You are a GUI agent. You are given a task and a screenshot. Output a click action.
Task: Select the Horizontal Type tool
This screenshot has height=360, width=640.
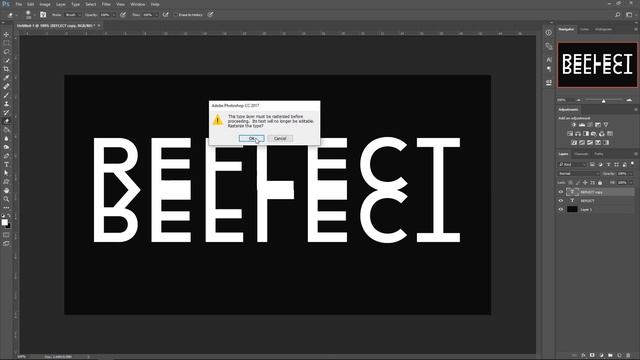click(6, 164)
